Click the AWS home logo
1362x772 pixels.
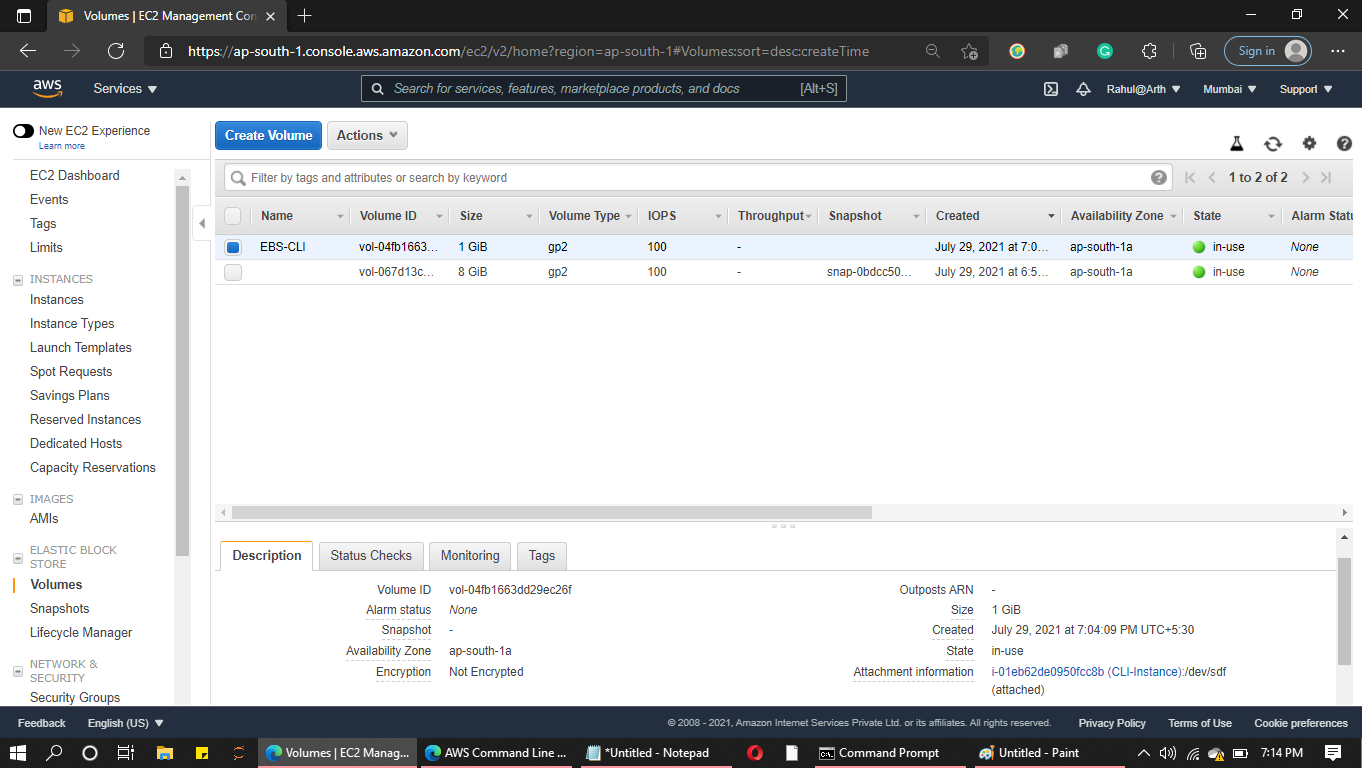(47, 88)
